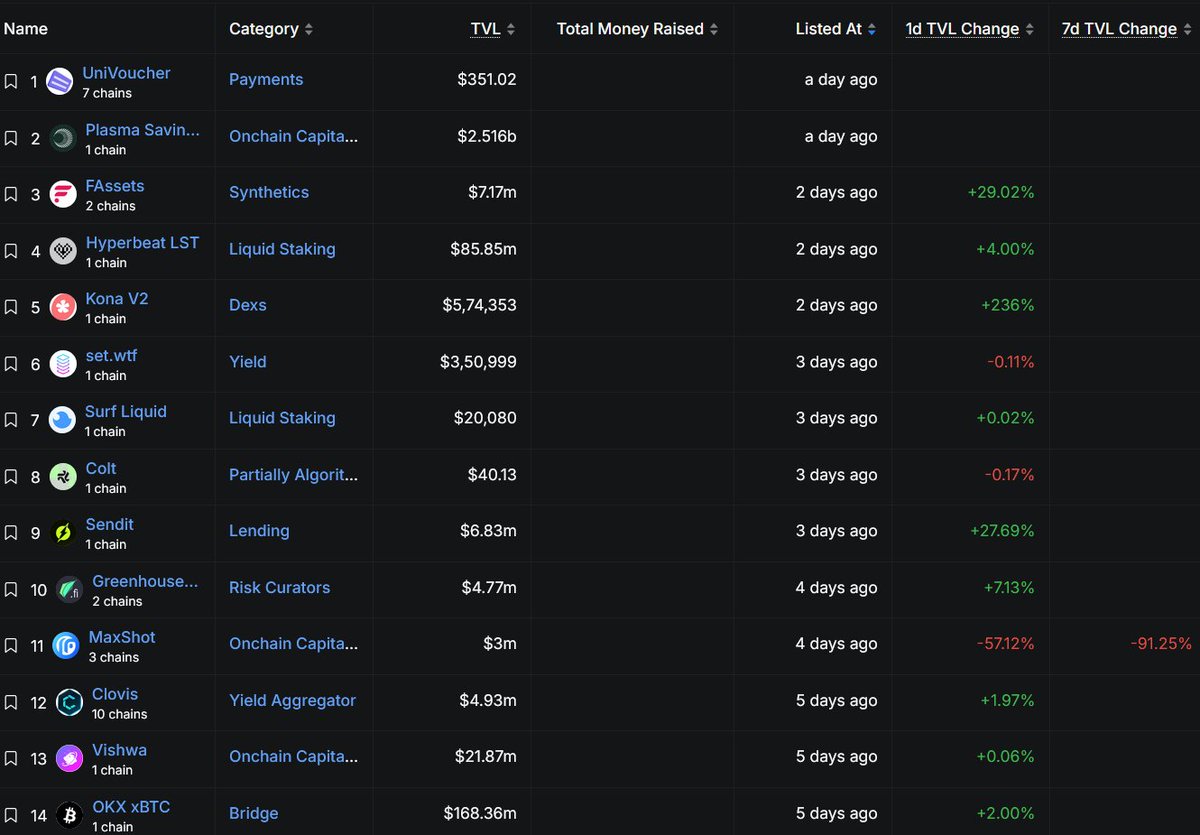The image size is (1200, 835).
Task: Click the FAssets logo icon
Action: [x=63, y=195]
